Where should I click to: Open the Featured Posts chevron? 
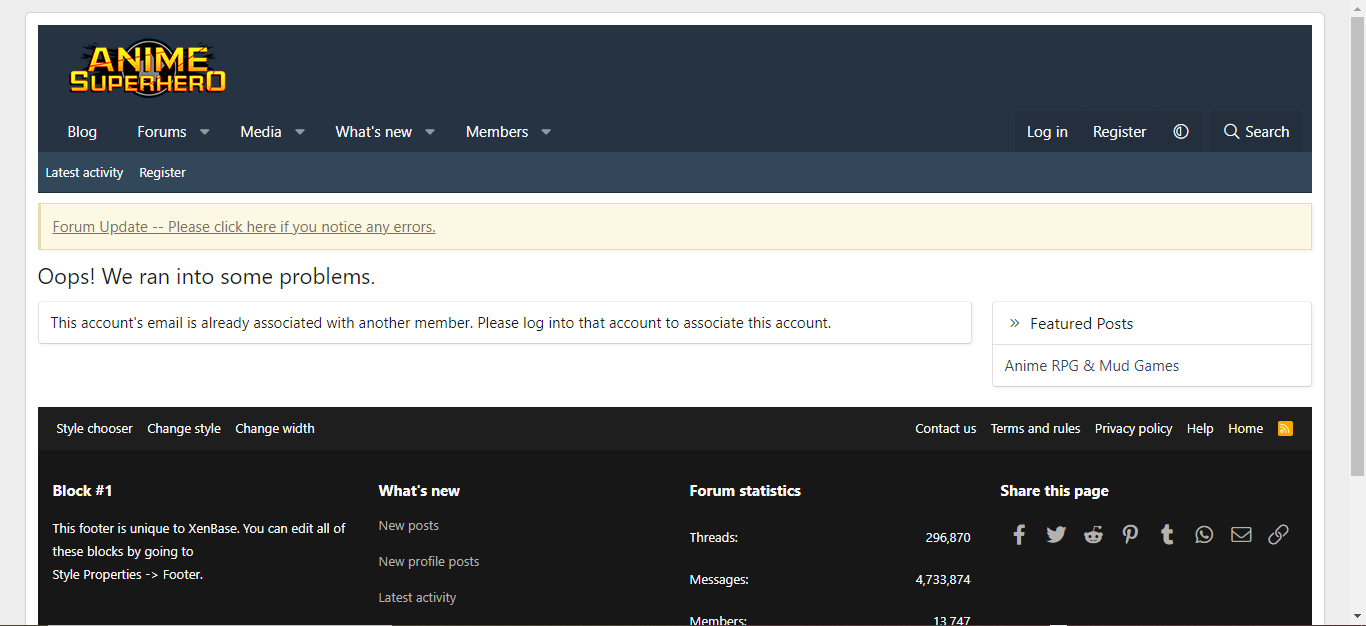click(1014, 322)
